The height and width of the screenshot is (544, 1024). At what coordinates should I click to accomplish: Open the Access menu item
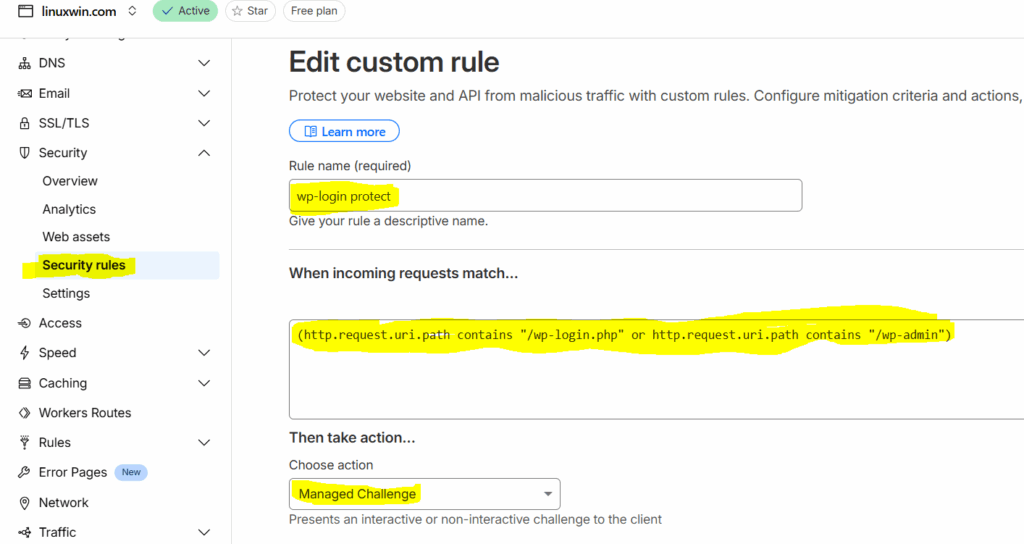(x=60, y=323)
